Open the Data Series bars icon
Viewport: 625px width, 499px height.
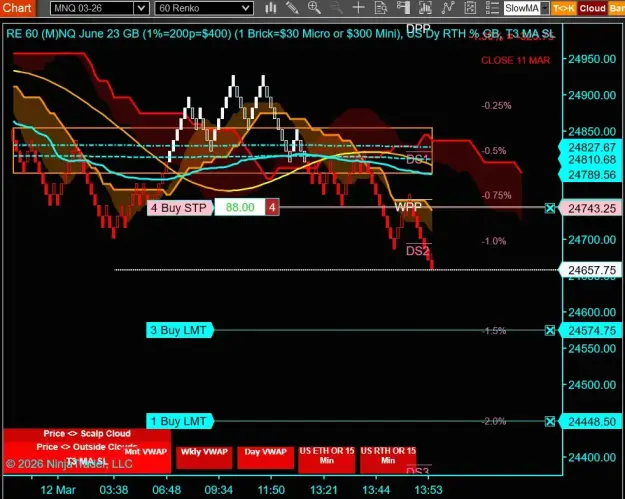(x=425, y=8)
